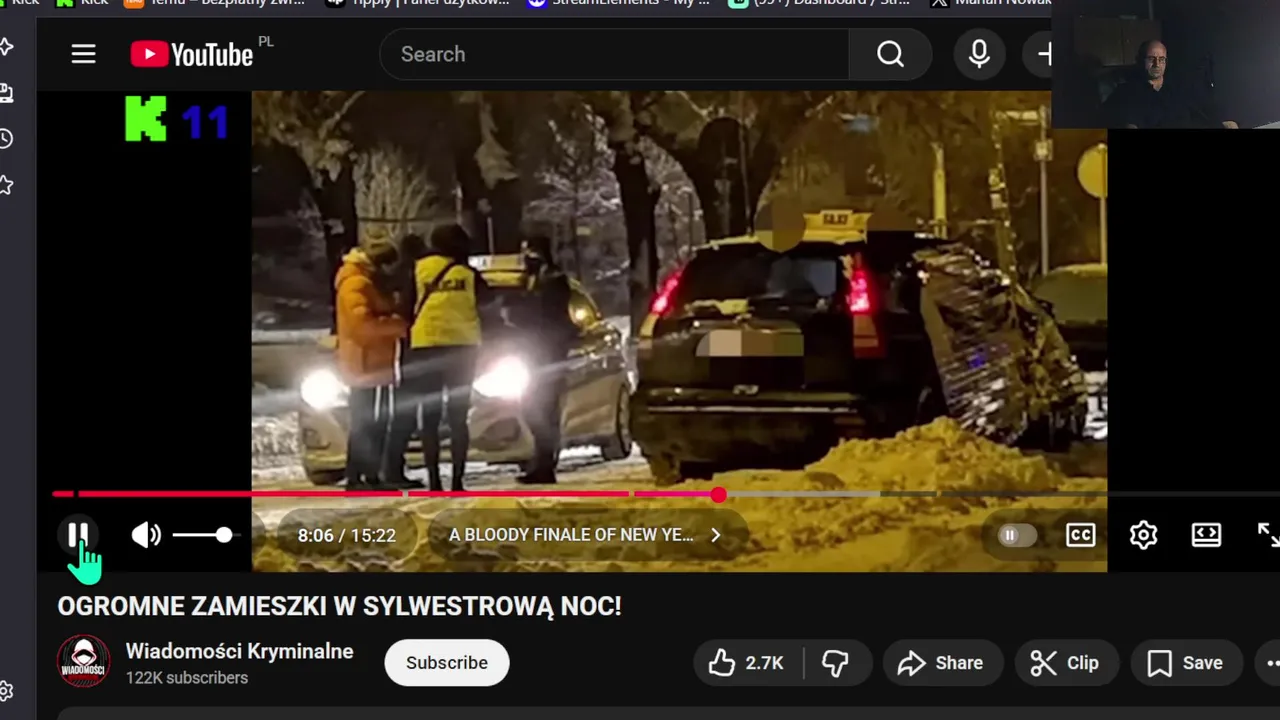The height and width of the screenshot is (720, 1280).
Task: Open history clock icon in browser sidebar
Action: pos(6,138)
